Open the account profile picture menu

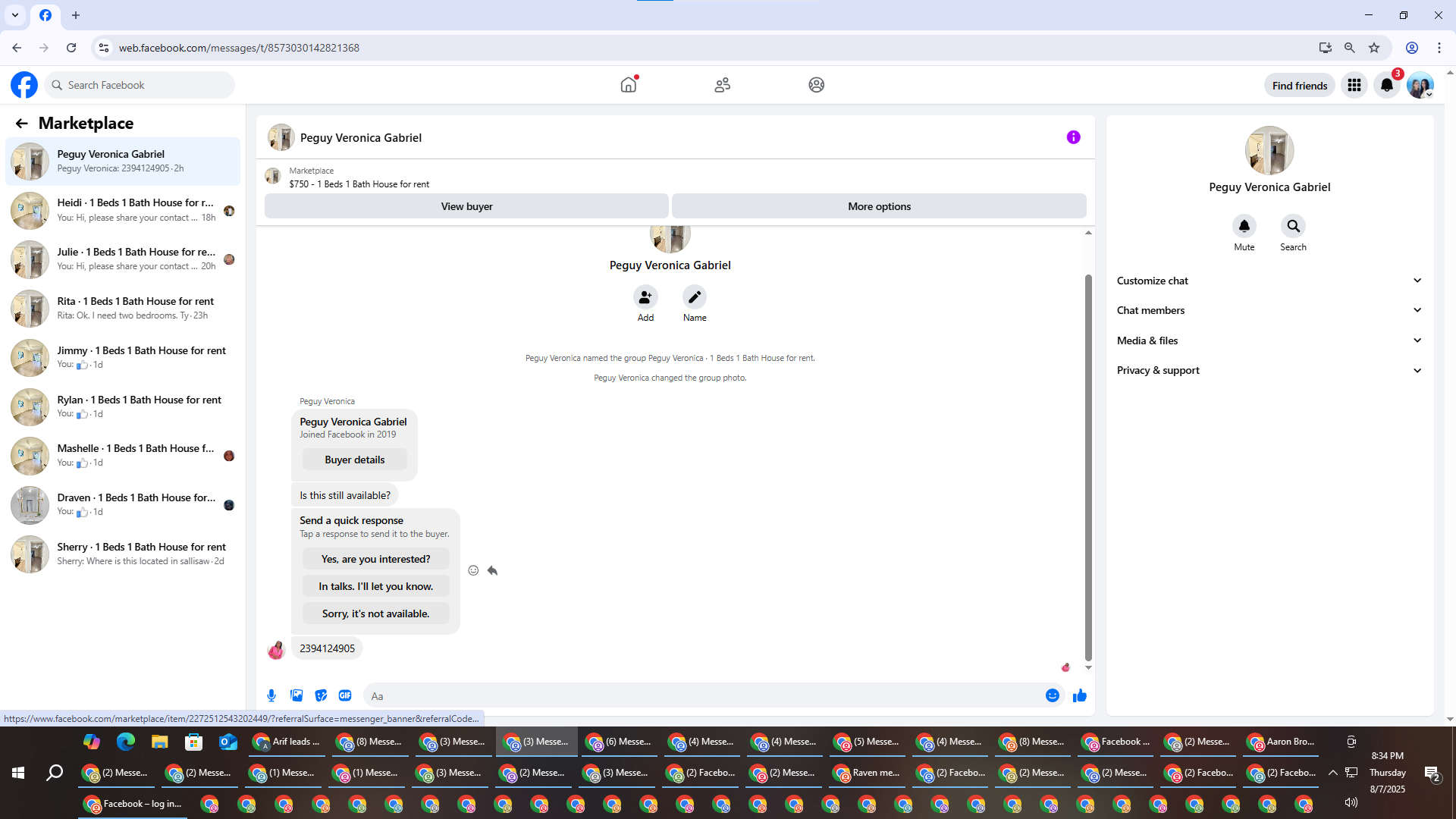[1420, 85]
